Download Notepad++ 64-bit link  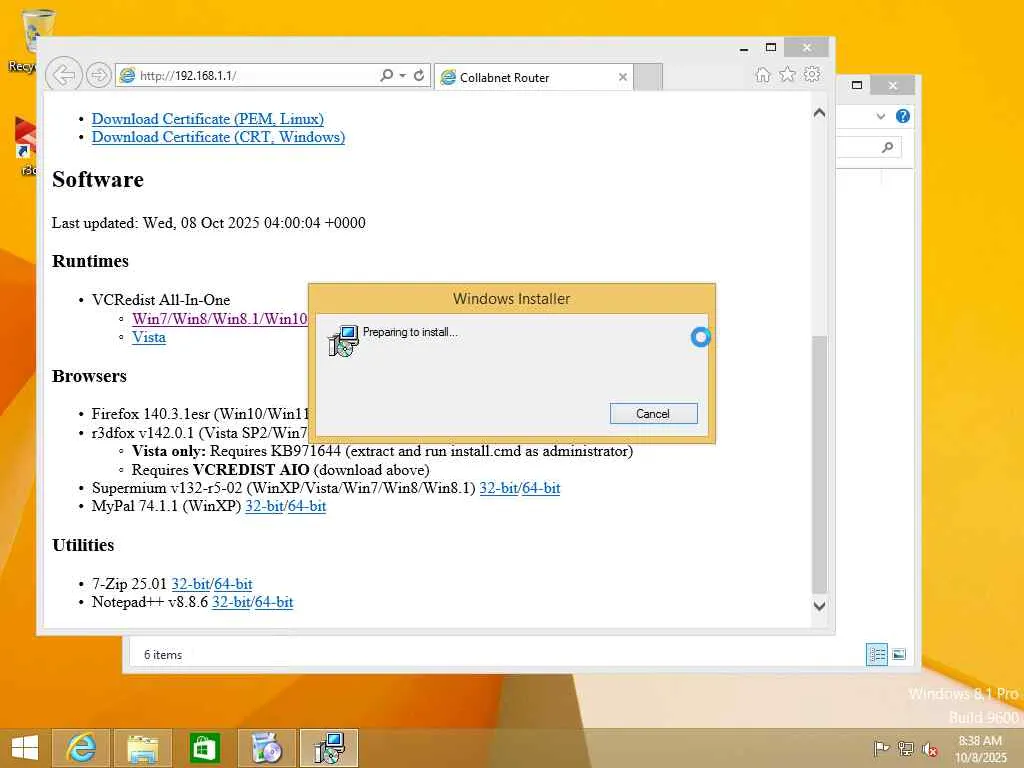(x=274, y=602)
